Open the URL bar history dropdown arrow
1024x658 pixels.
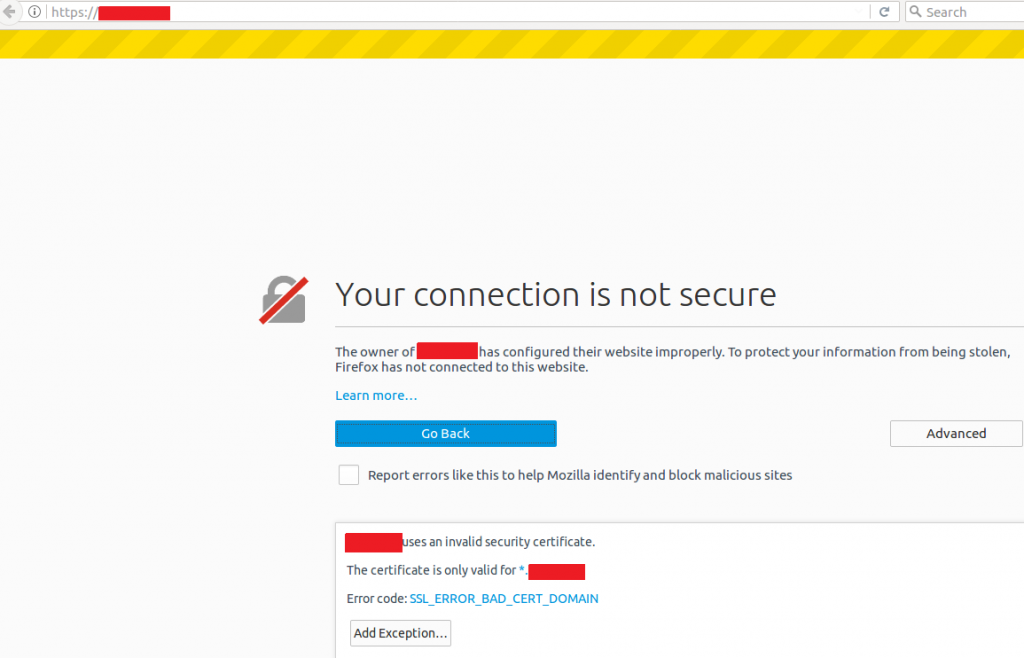[x=859, y=12]
